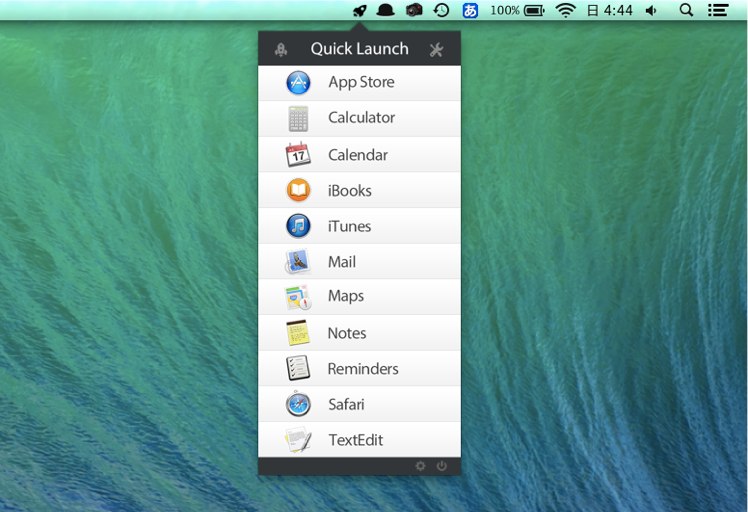Click the battery status icon

coord(534,10)
